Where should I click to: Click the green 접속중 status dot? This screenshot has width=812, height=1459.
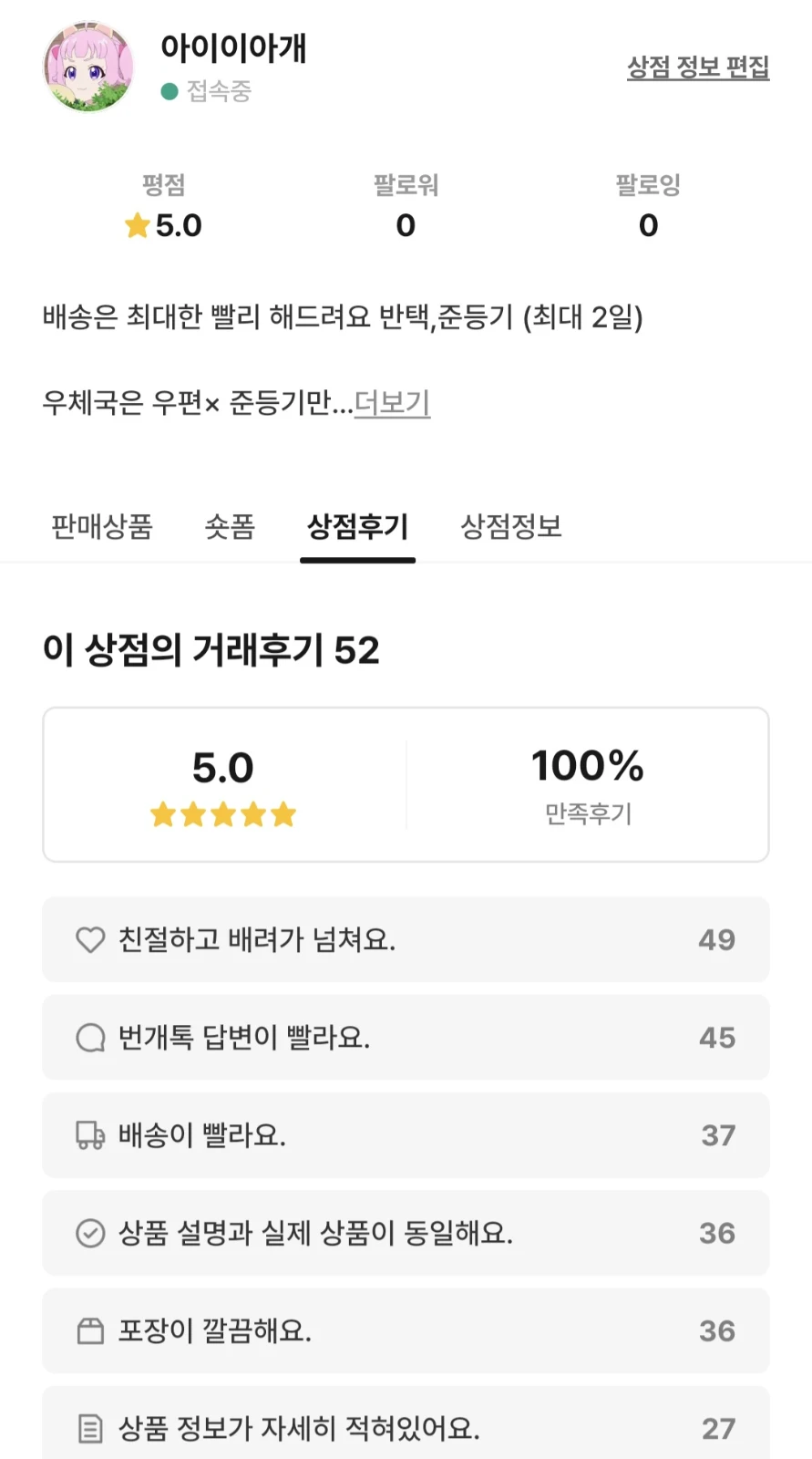point(170,91)
